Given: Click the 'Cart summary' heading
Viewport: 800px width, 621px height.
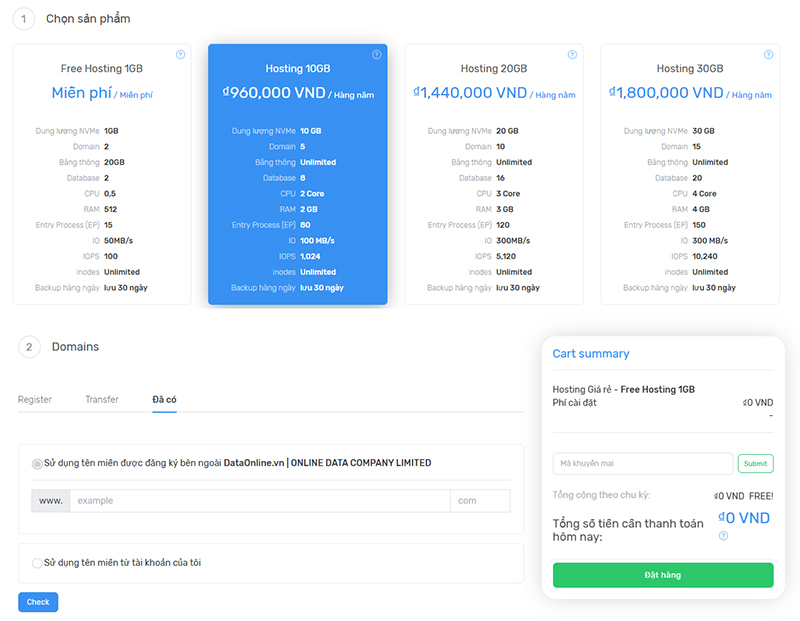Looking at the screenshot, I should point(591,354).
